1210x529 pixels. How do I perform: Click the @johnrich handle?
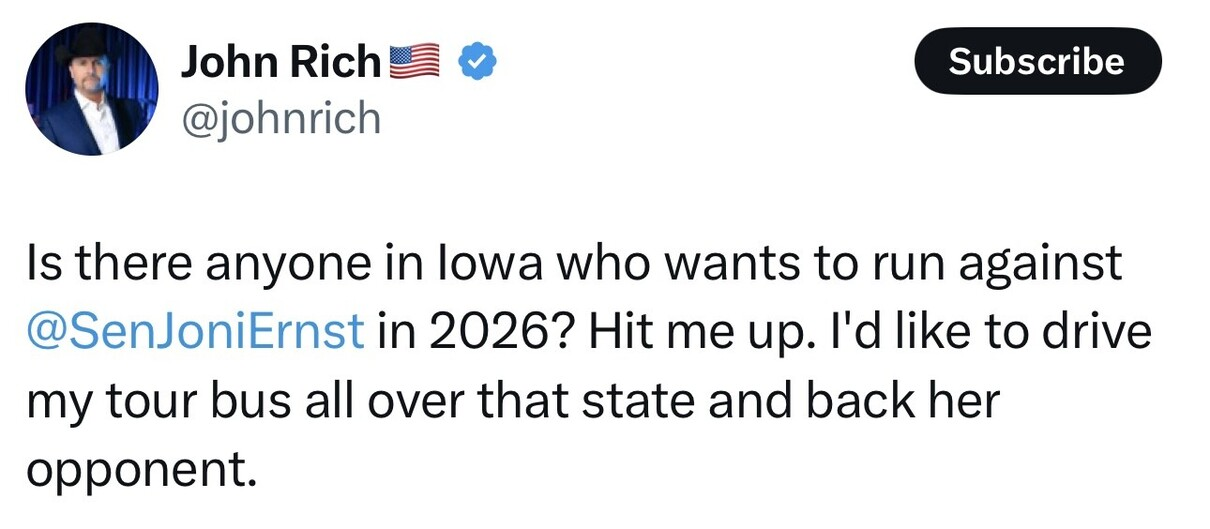pos(281,118)
